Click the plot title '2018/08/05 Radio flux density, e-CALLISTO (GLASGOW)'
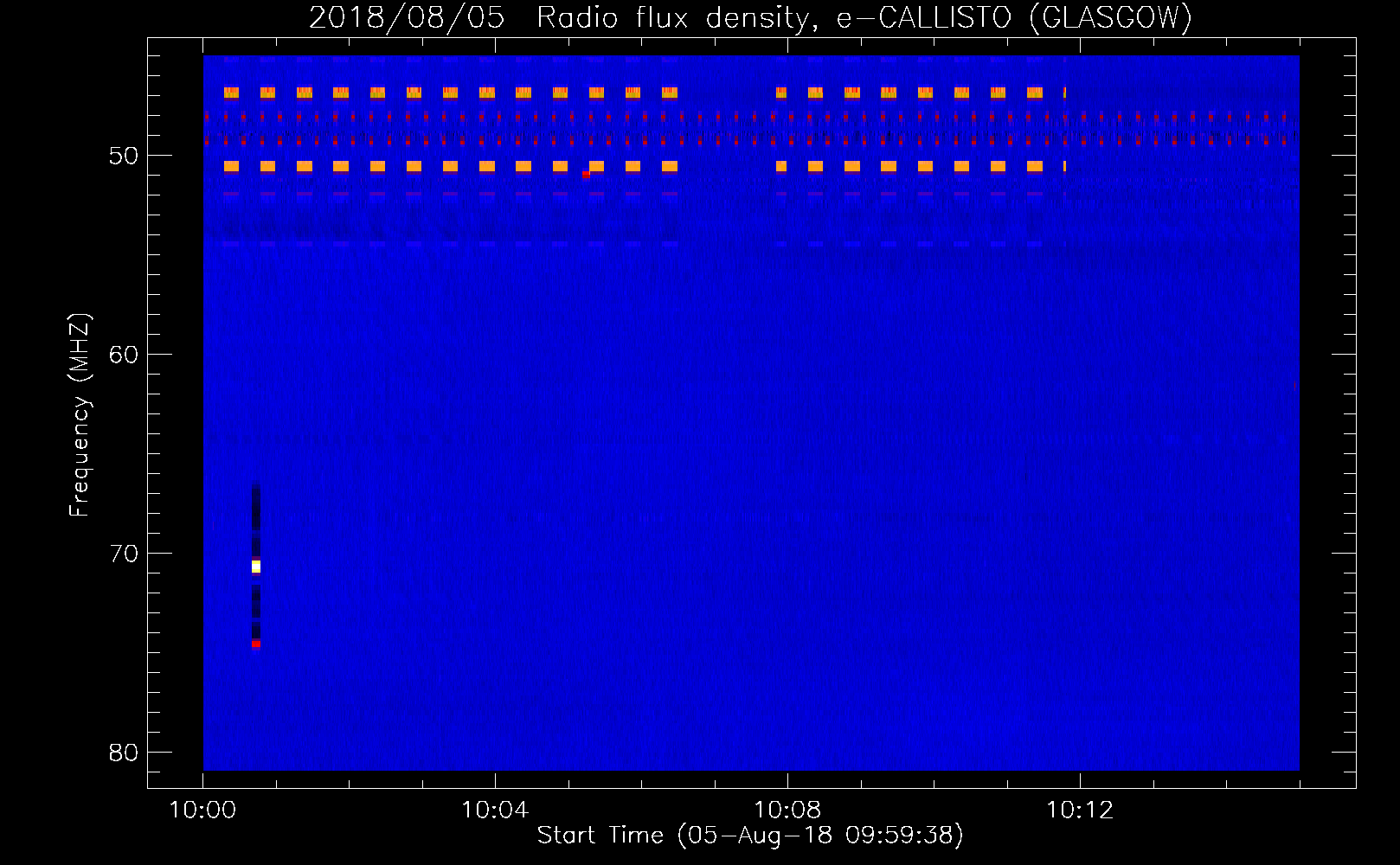This screenshot has width=1400, height=865. pyautogui.click(x=750, y=17)
